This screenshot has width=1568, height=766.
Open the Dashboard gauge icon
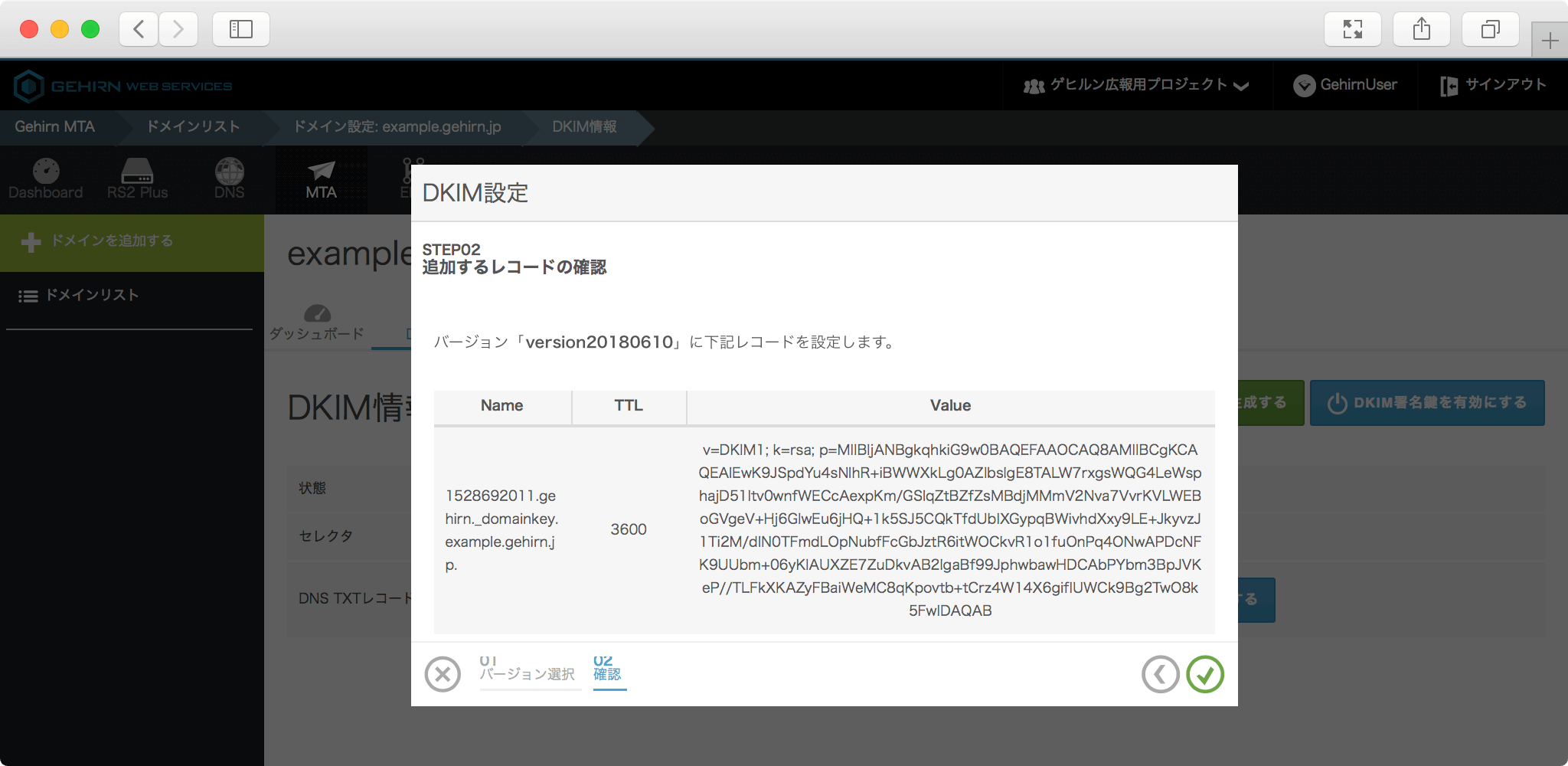(x=45, y=180)
